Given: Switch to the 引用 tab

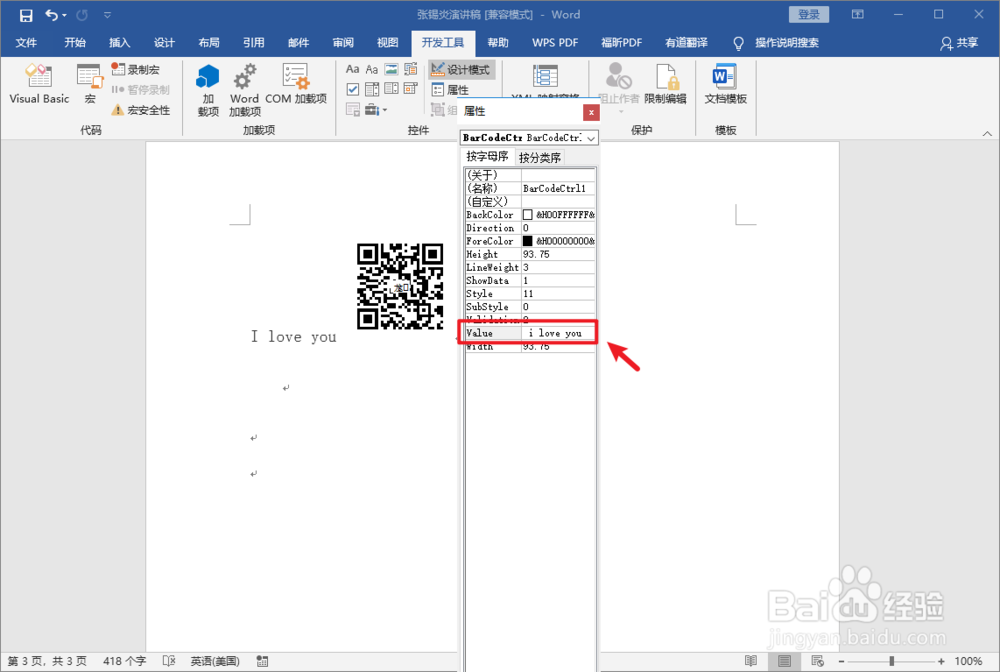Looking at the screenshot, I should (x=253, y=43).
